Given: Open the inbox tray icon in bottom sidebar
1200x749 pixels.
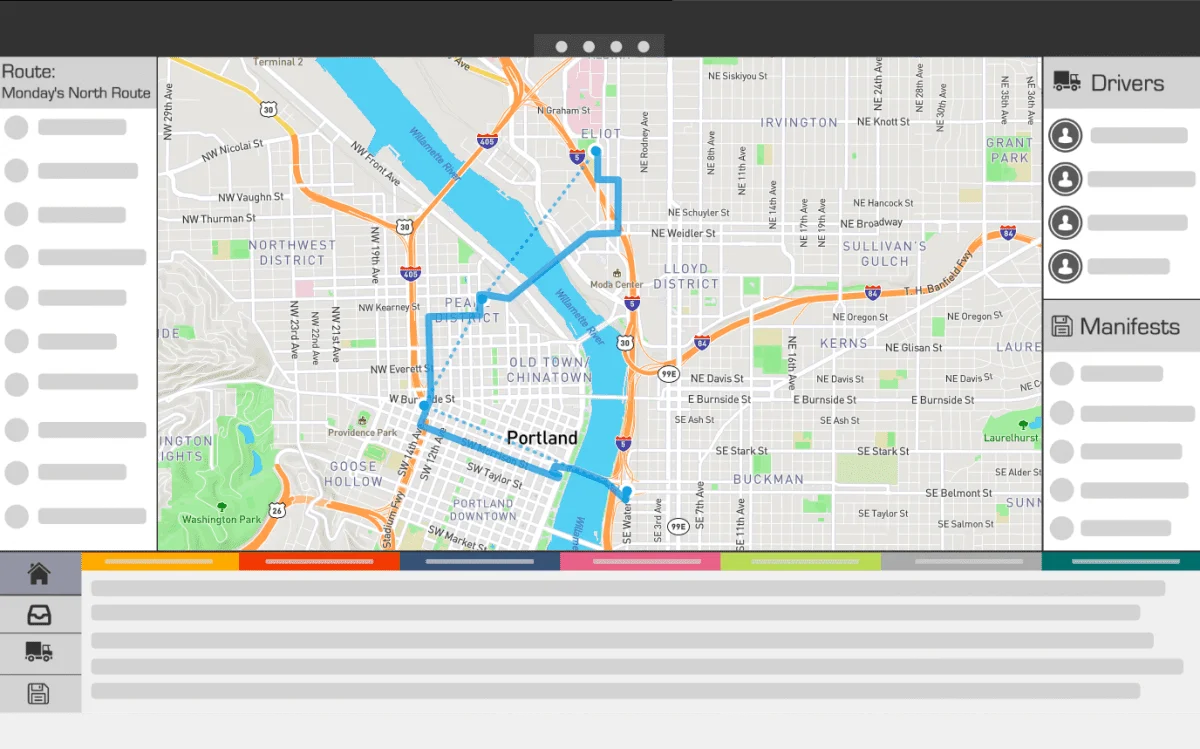Looking at the screenshot, I should (x=39, y=614).
